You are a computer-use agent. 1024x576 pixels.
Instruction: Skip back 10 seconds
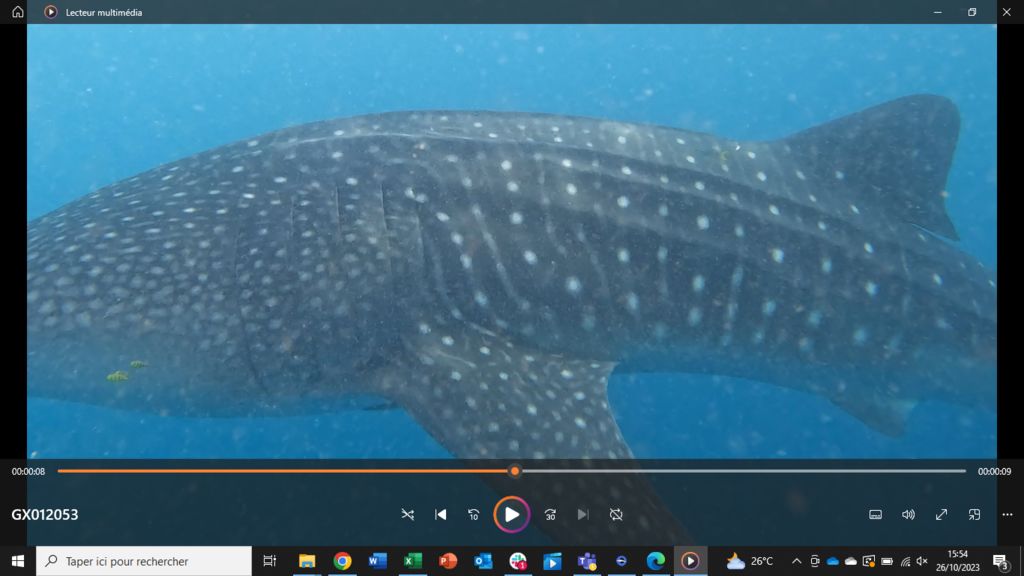click(474, 514)
